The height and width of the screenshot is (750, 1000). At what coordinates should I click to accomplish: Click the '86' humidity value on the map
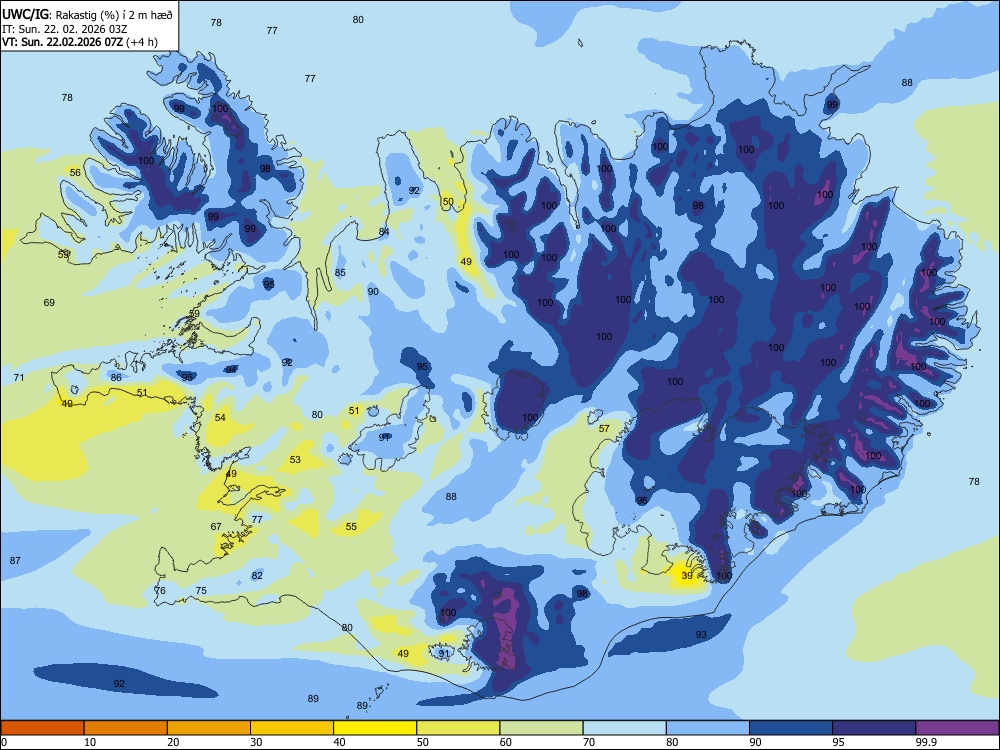point(116,378)
